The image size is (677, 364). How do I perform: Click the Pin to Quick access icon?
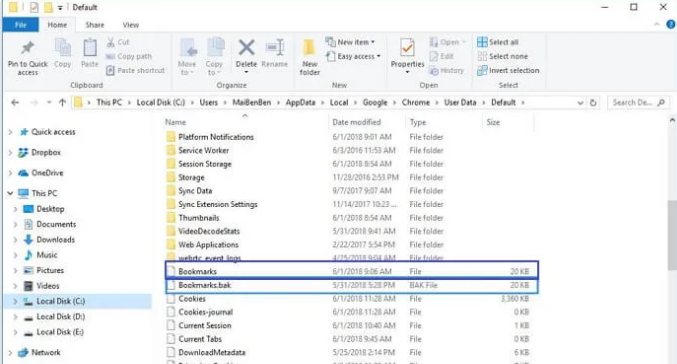(28, 48)
